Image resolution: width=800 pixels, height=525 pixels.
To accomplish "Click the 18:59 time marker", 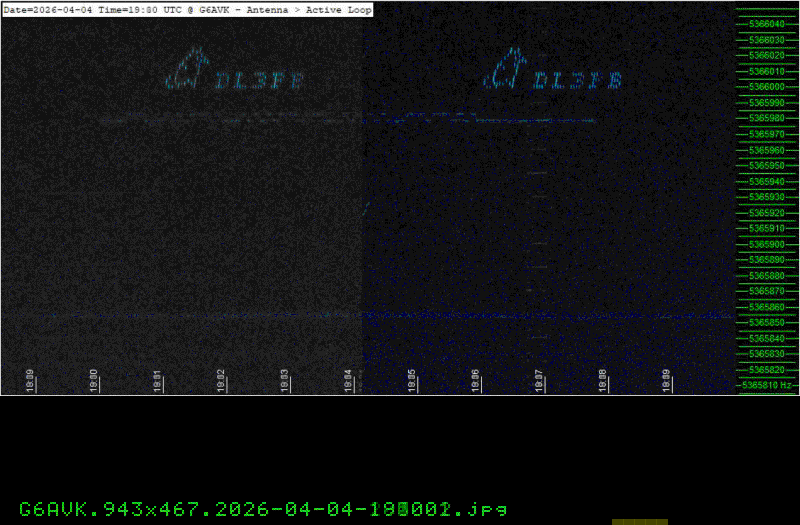I will point(31,381).
